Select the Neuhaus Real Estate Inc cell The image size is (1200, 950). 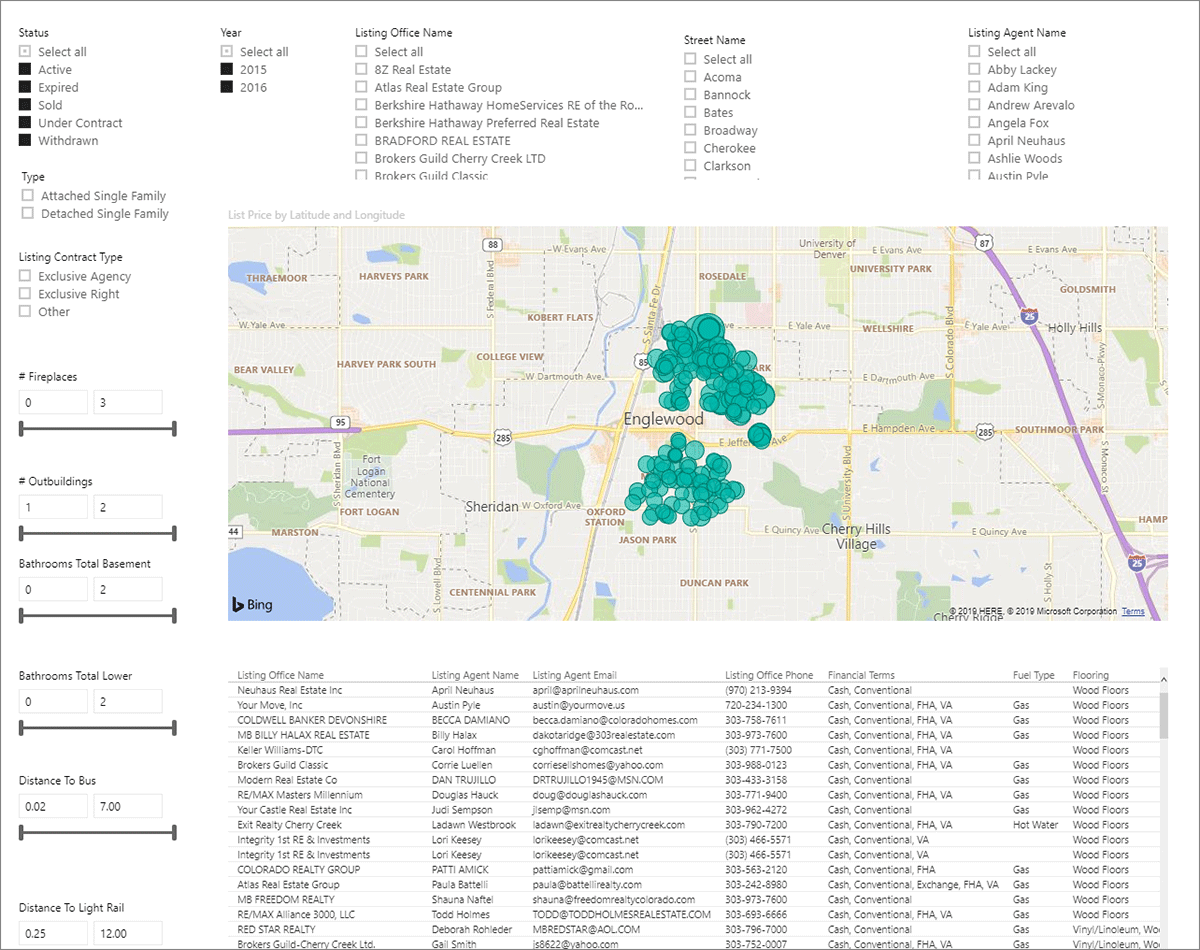pos(290,690)
